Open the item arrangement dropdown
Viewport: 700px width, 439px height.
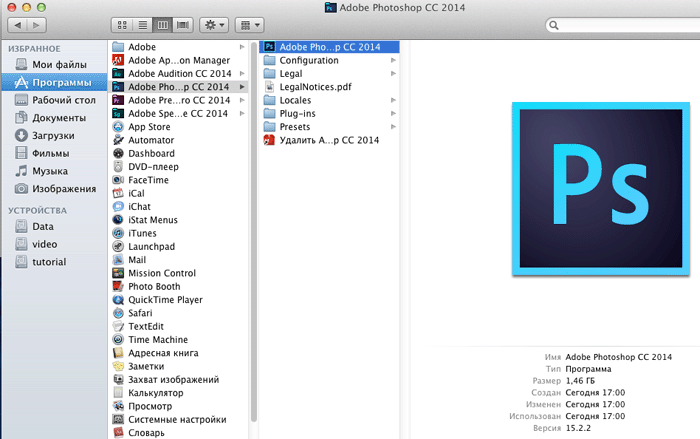pos(250,25)
